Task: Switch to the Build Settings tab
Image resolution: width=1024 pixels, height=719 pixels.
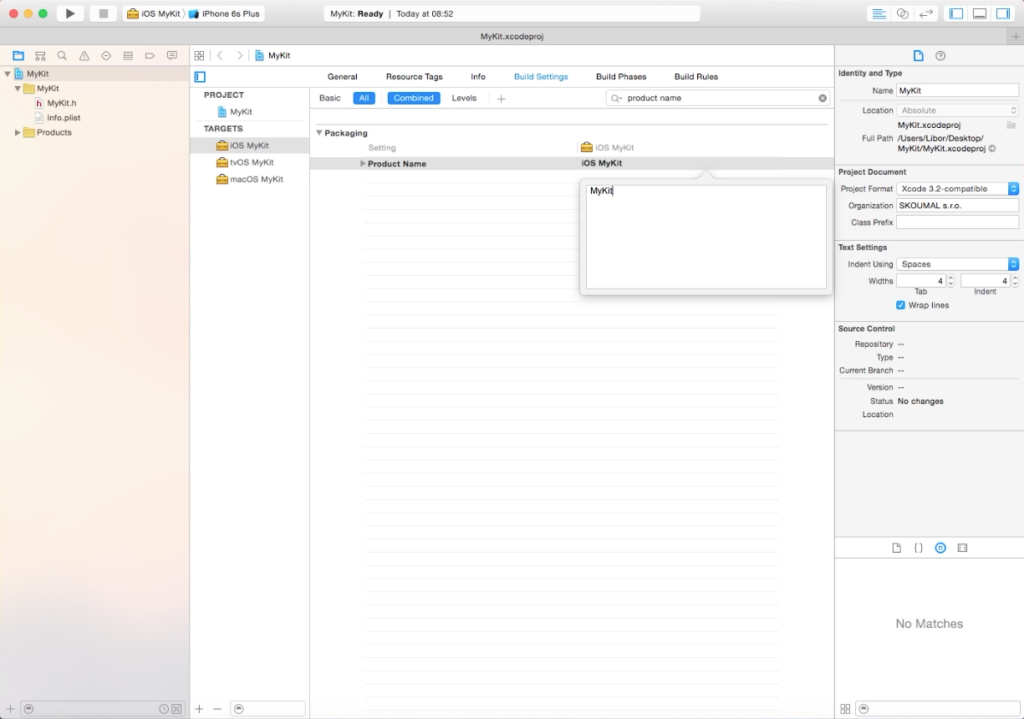Action: [x=541, y=76]
